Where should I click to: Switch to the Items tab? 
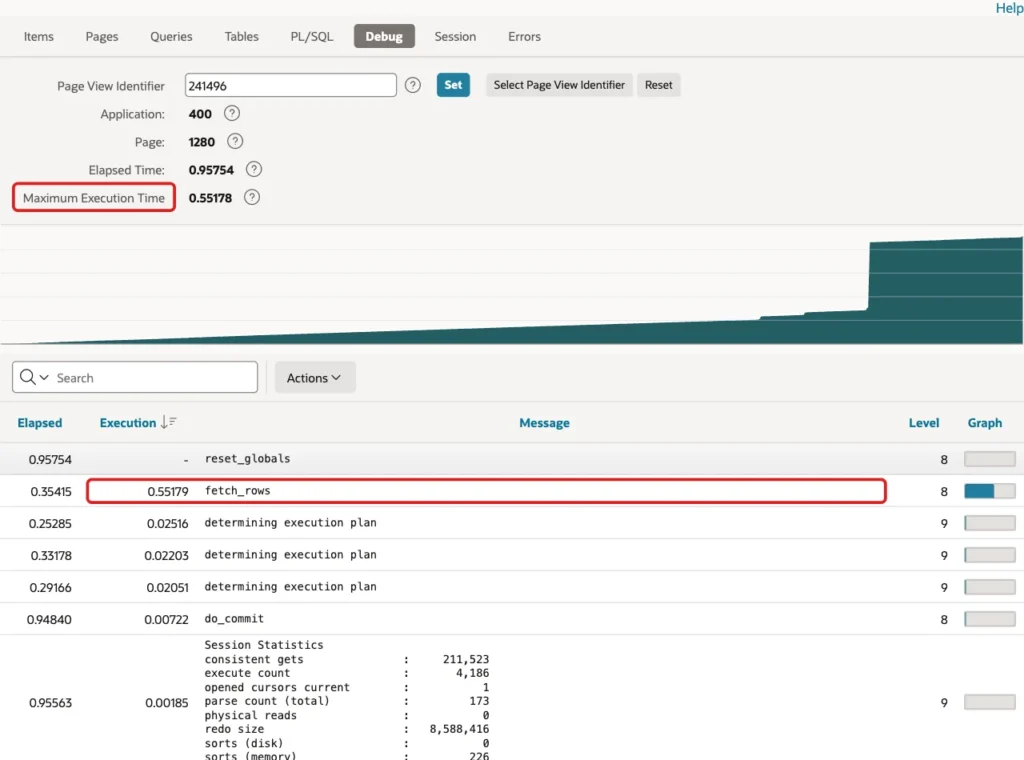(39, 37)
